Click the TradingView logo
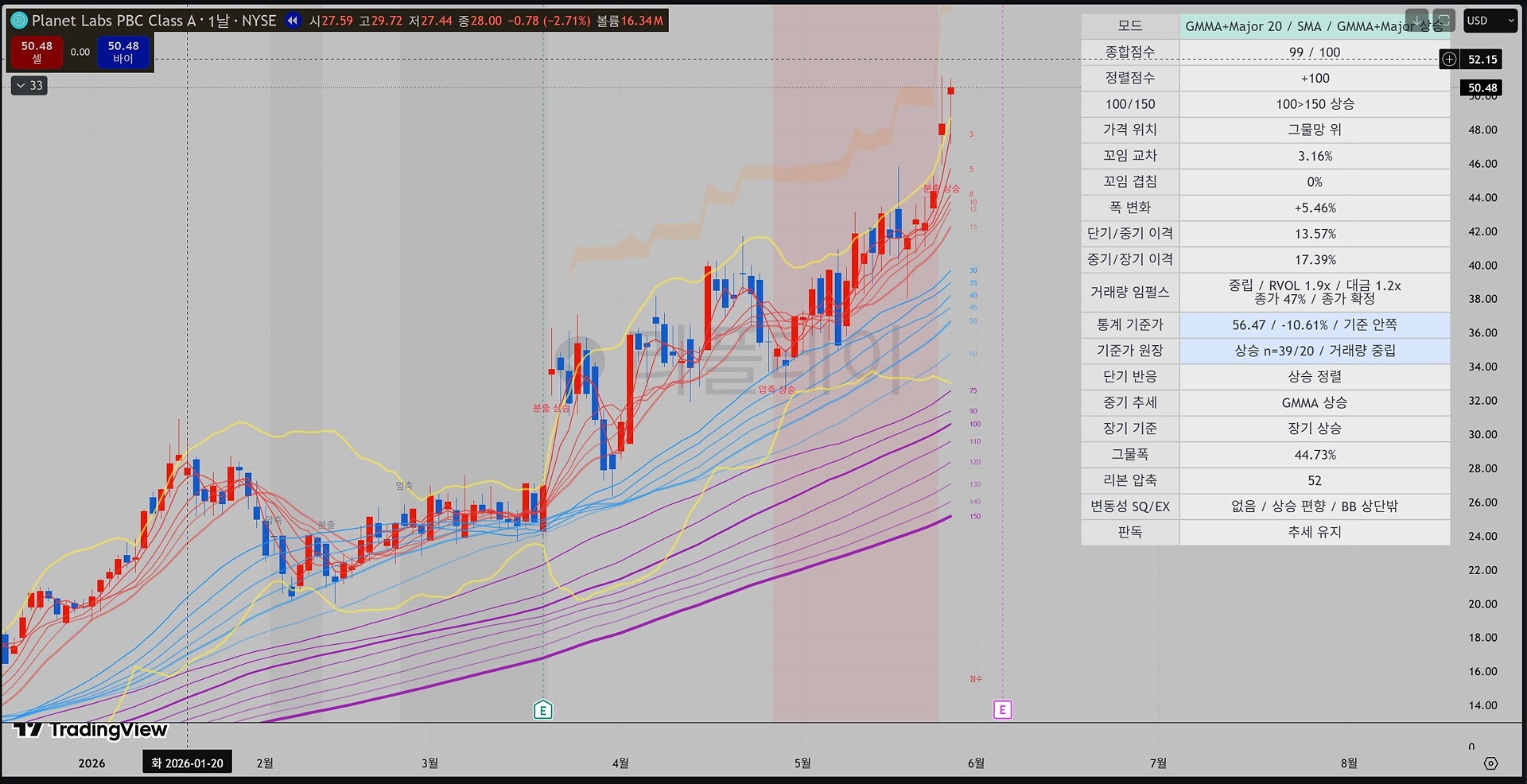This screenshot has width=1527, height=784. [90, 729]
